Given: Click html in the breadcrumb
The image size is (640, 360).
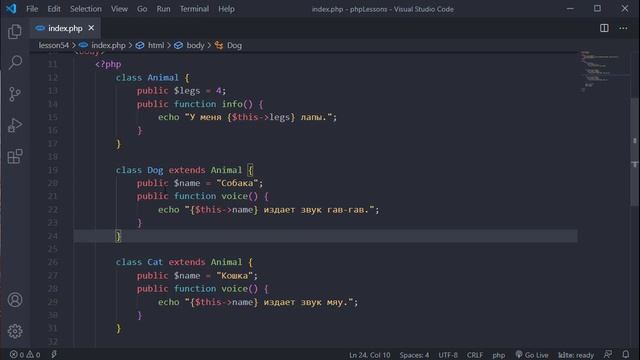Looking at the screenshot, I should point(156,45).
